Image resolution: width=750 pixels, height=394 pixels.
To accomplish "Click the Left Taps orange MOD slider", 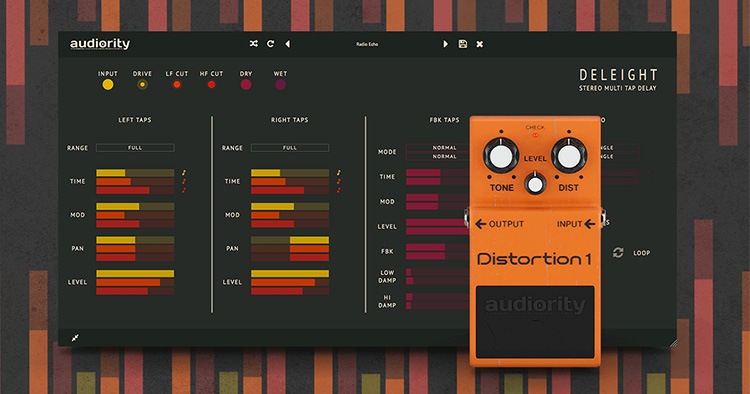I will tap(135, 215).
